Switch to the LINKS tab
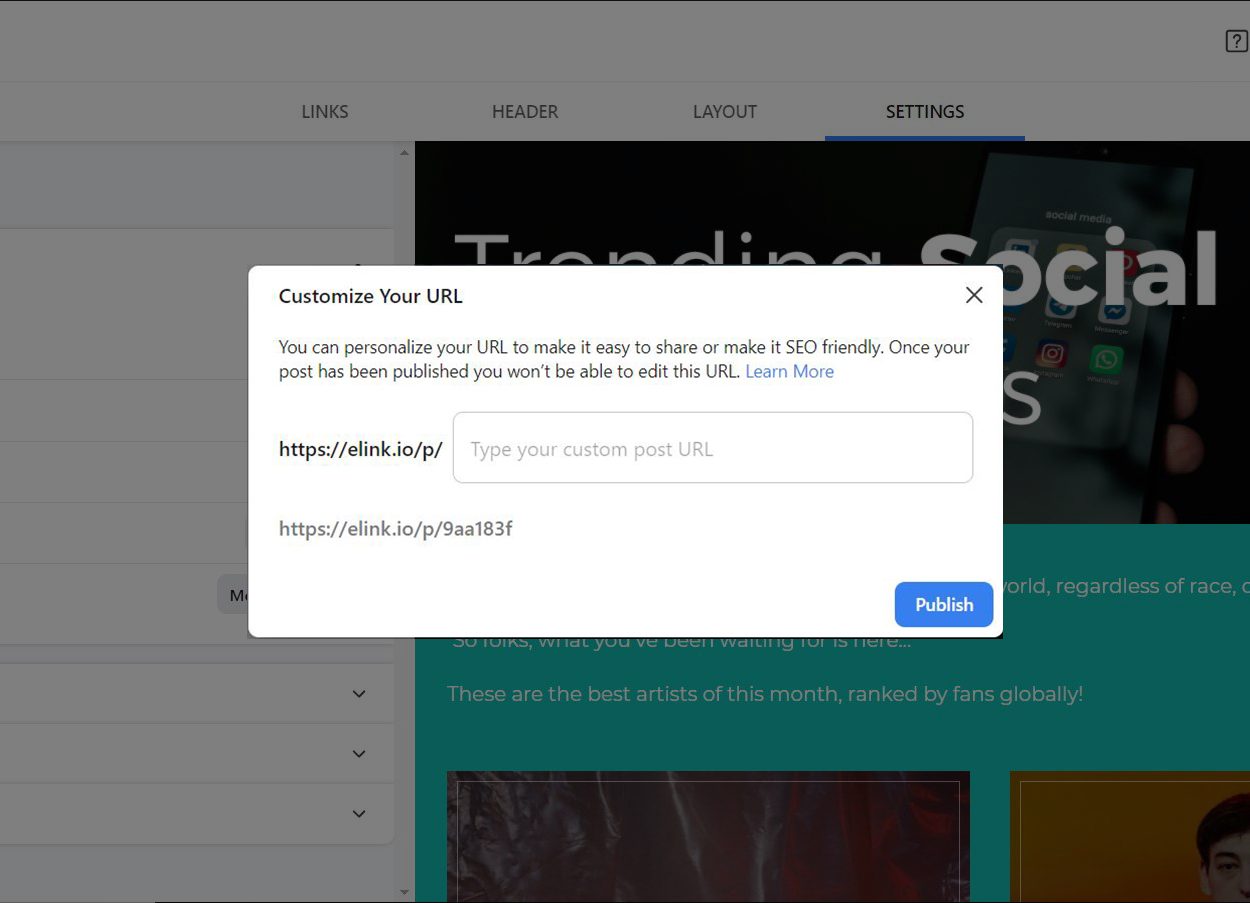Screen dimensions: 1250x903 click(324, 111)
